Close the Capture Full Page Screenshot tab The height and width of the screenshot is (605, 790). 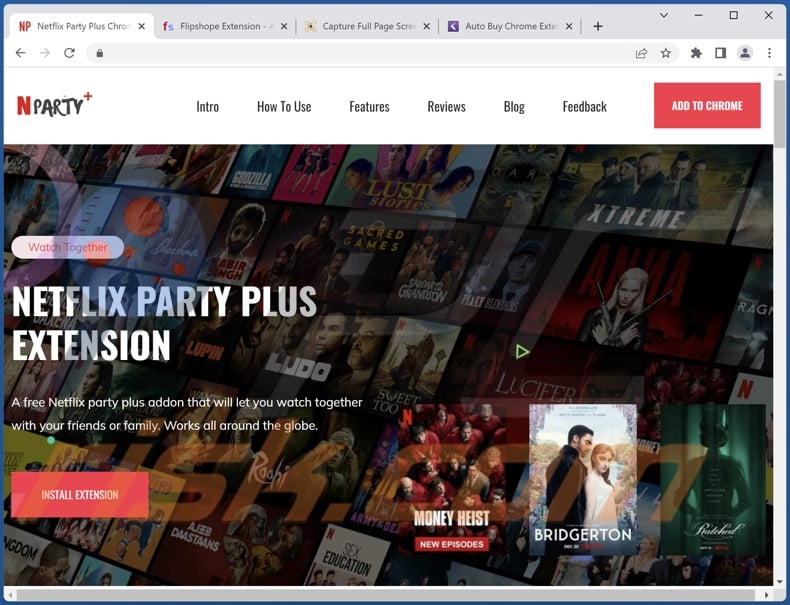coord(427,26)
